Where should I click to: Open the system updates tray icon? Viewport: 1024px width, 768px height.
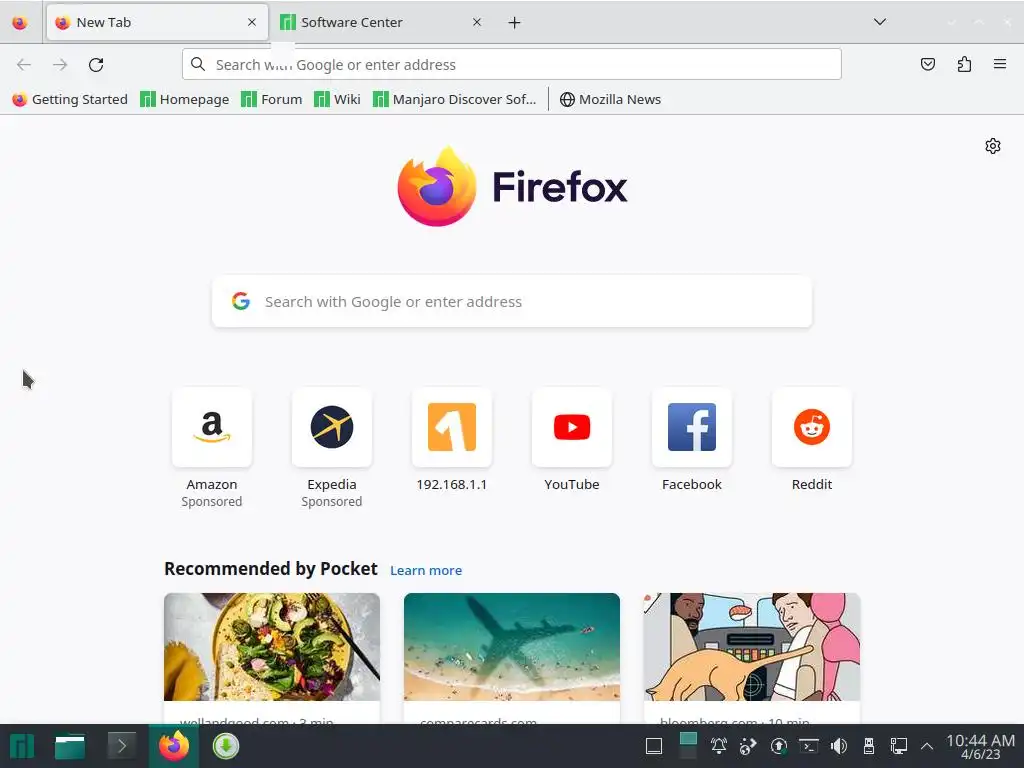(x=778, y=746)
